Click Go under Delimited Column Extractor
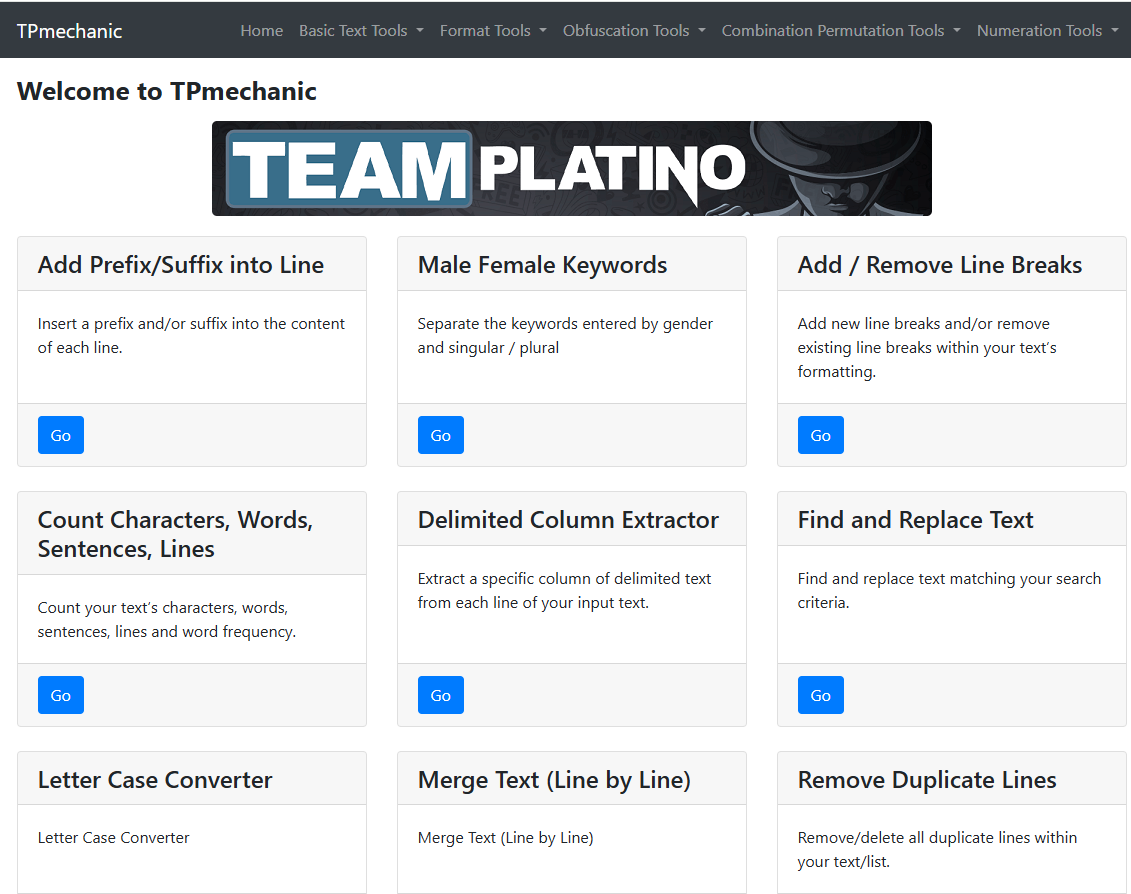 tap(441, 695)
